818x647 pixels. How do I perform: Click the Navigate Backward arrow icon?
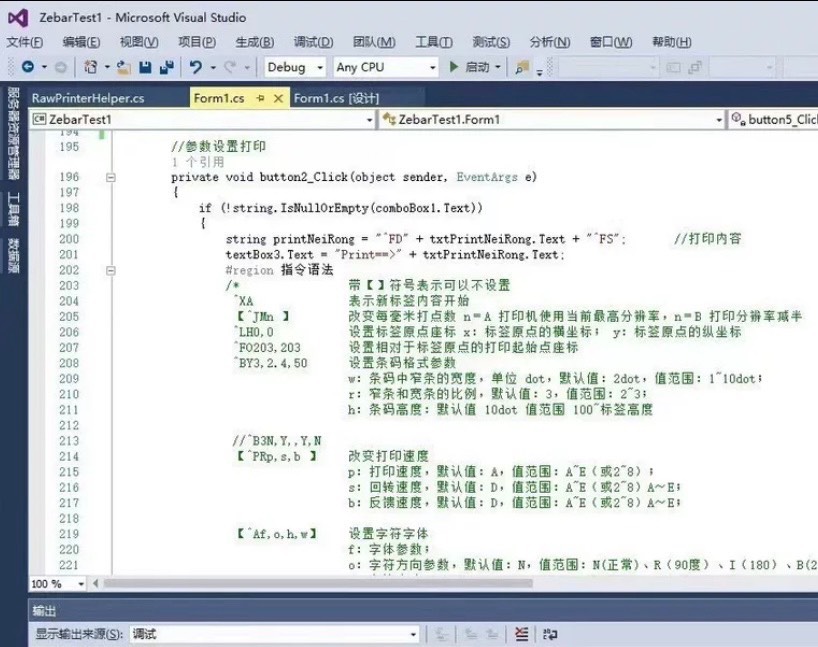28,67
